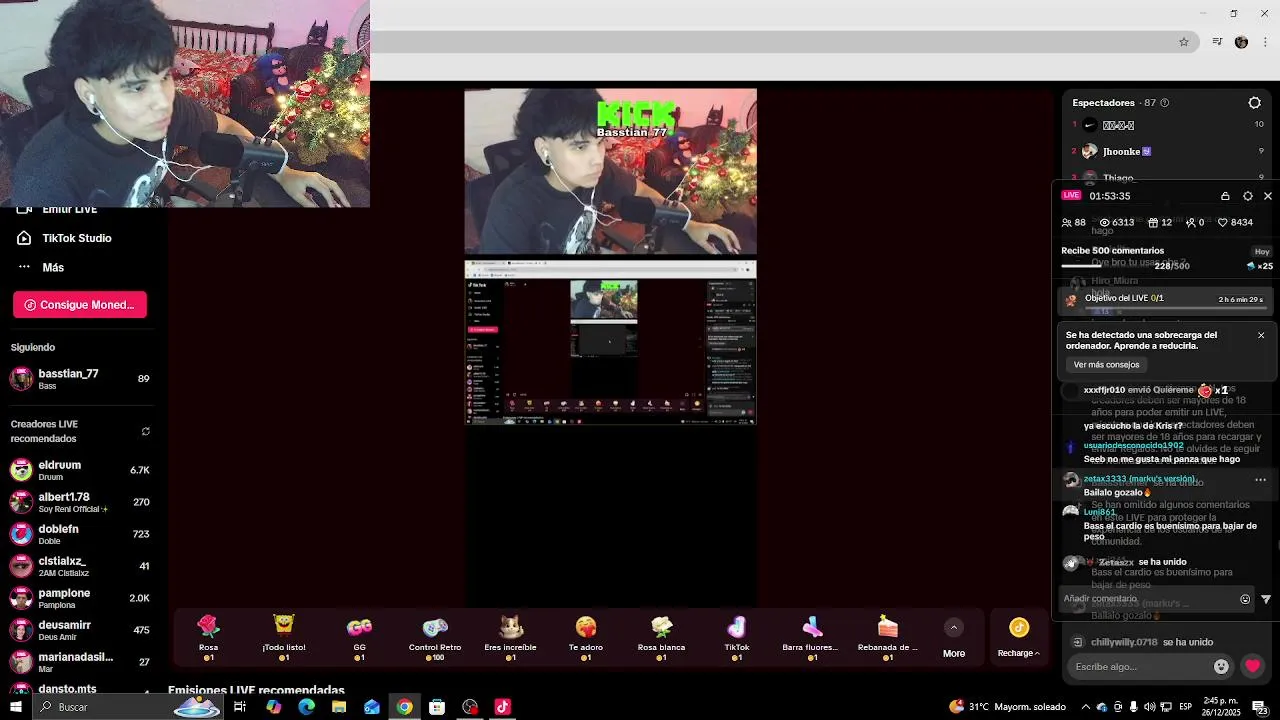This screenshot has width=1280, height=720.
Task: Open cistialxz_ live stream
Action: (x=80, y=566)
